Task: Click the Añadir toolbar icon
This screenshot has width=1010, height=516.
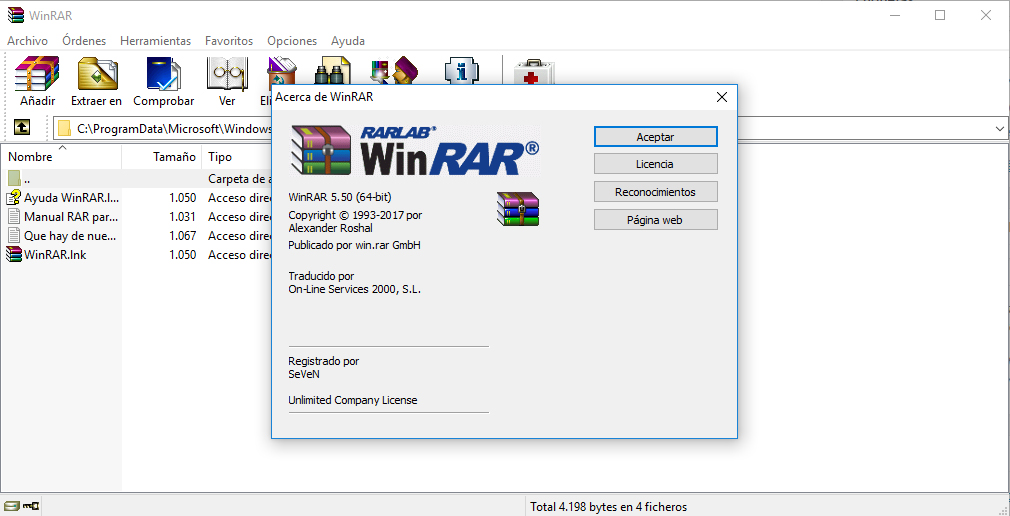Action: (x=37, y=73)
